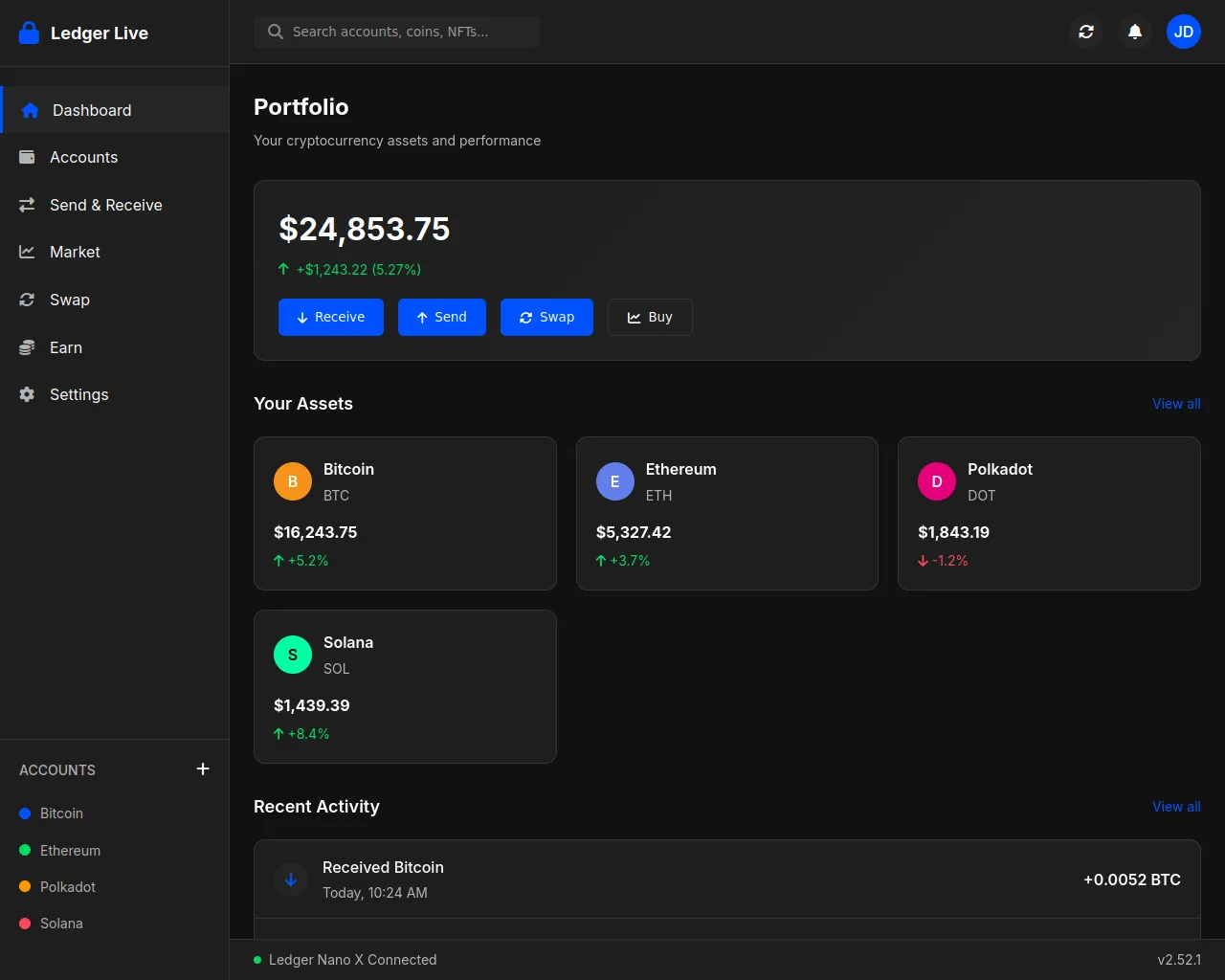Viewport: 1225px width, 980px height.
Task: View all recent activity link
Action: (1176, 807)
